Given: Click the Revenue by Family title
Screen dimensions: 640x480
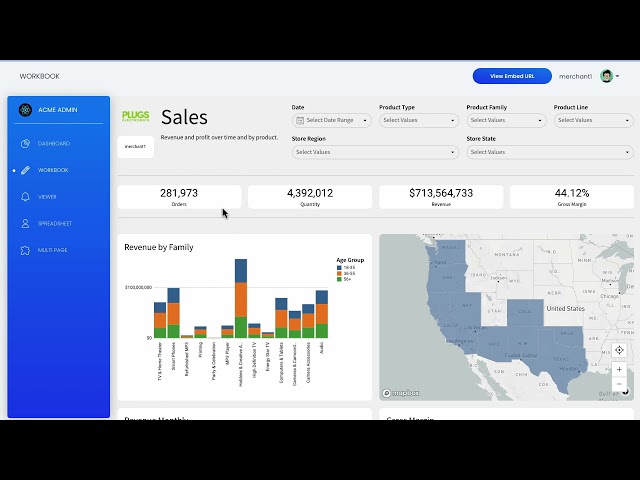Looking at the screenshot, I should pos(159,247).
